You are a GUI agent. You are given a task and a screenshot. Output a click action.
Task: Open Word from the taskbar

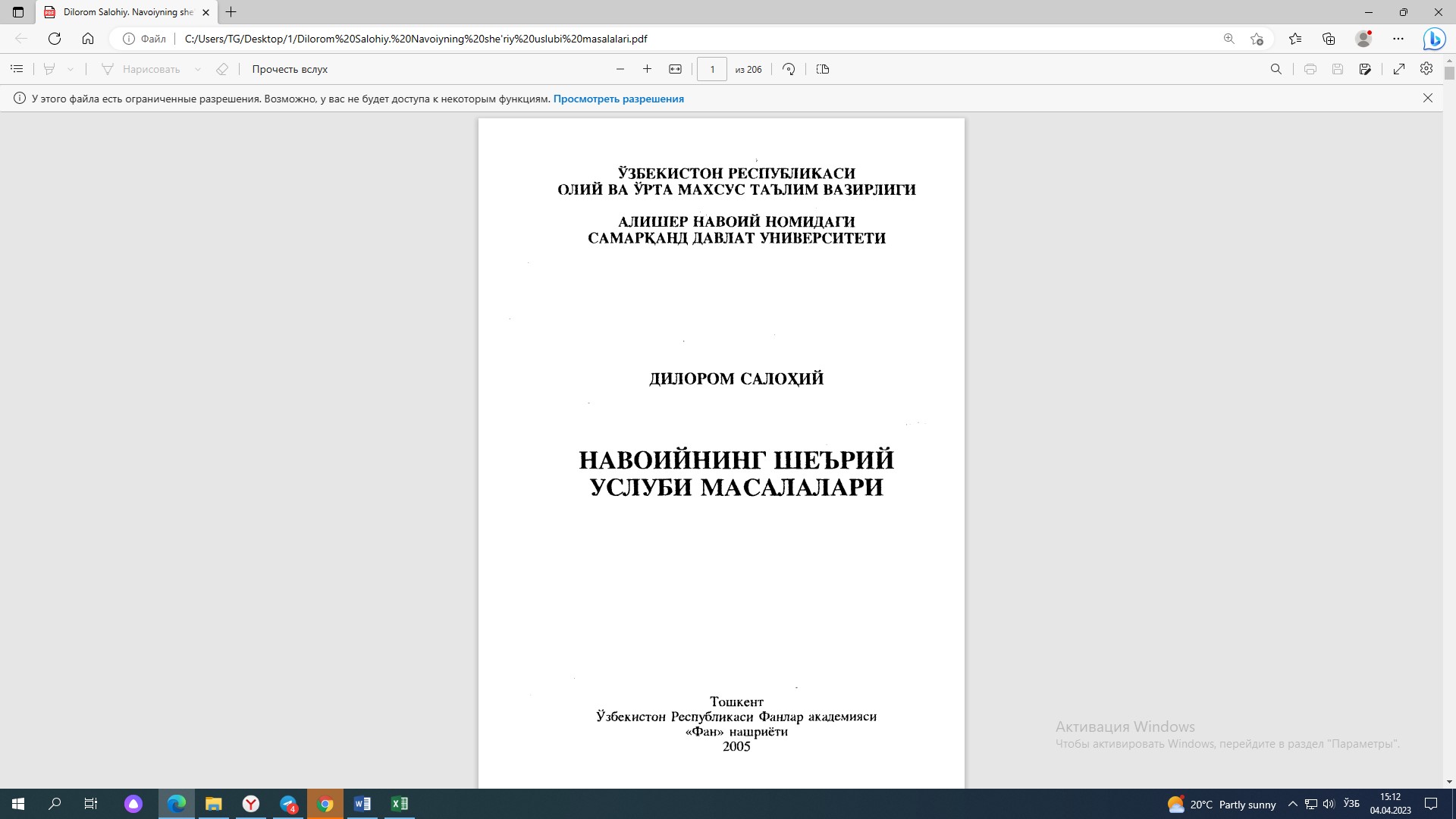pyautogui.click(x=362, y=804)
